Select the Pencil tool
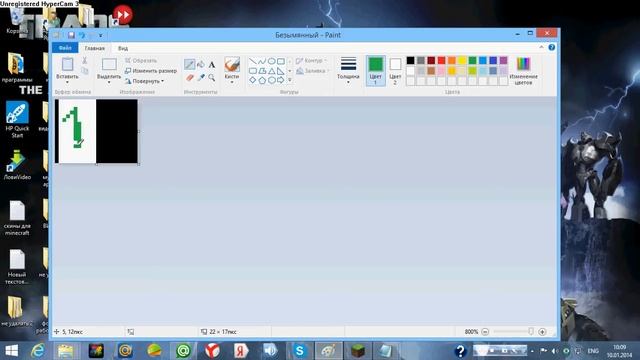Image resolution: width=640 pixels, height=360 pixels. (189, 64)
